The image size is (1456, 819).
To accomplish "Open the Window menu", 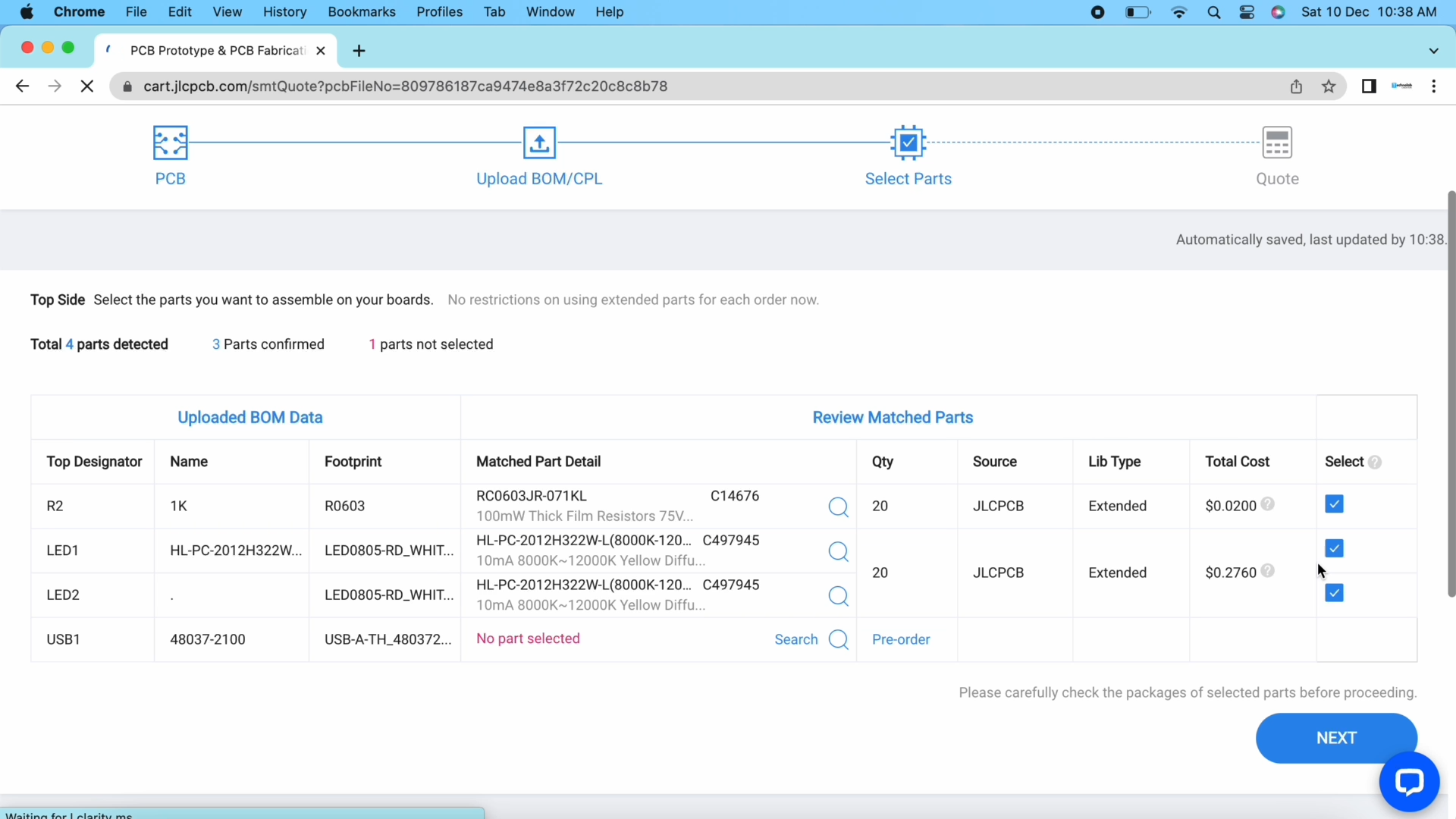I will 551,12.
